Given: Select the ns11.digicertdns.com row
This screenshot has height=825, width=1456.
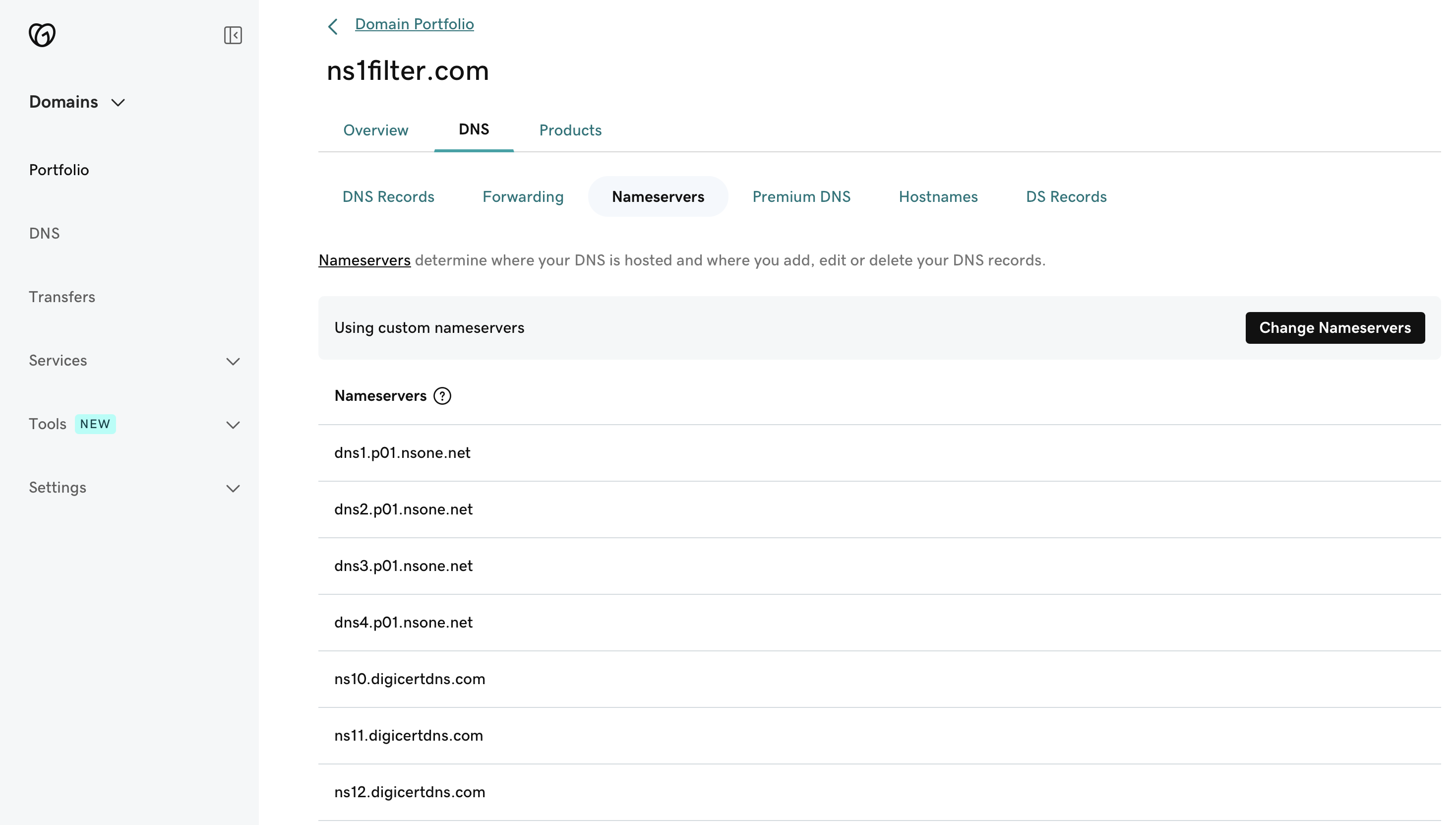Looking at the screenshot, I should [x=879, y=736].
